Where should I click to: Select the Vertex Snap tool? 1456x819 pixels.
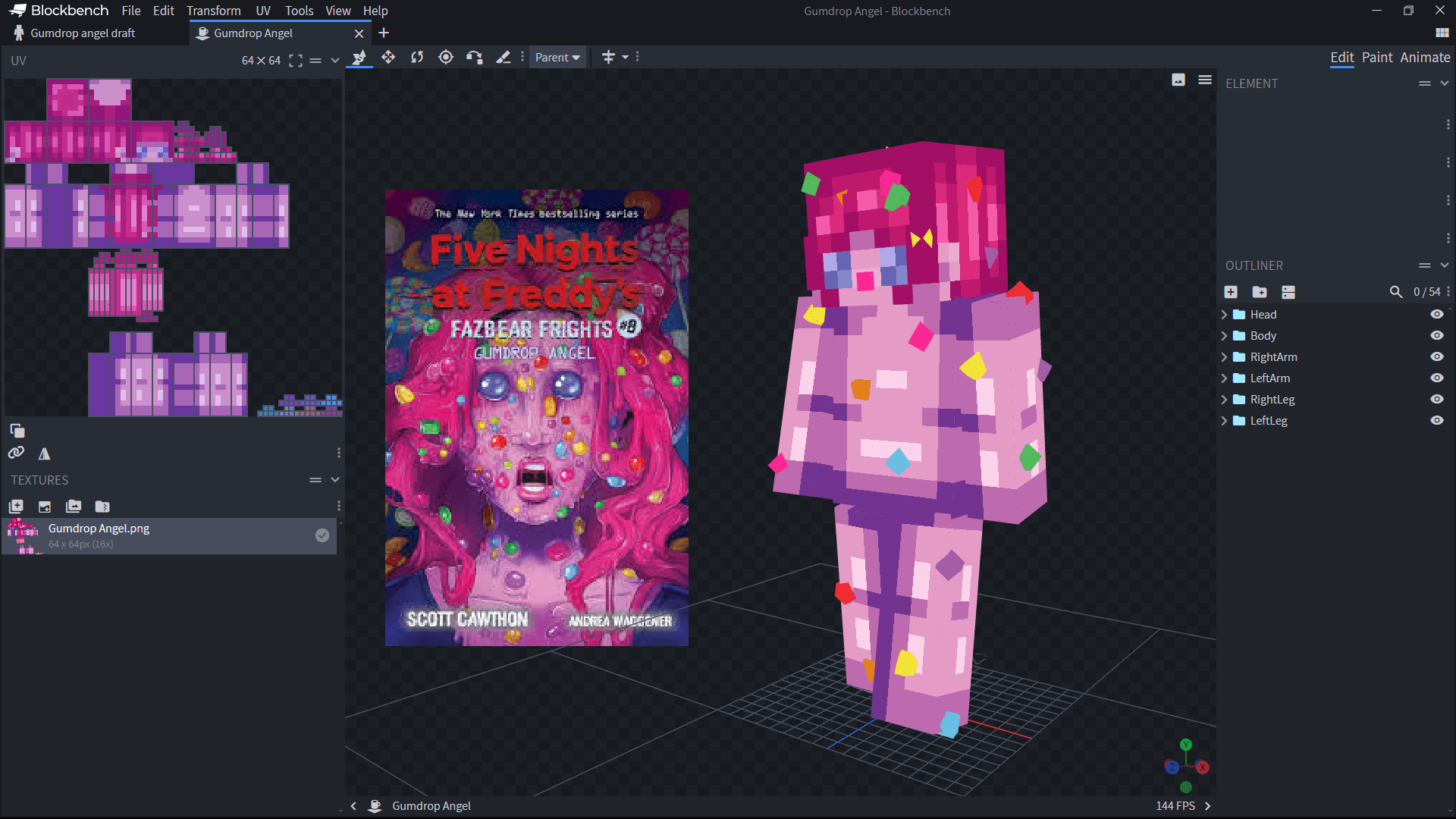475,57
